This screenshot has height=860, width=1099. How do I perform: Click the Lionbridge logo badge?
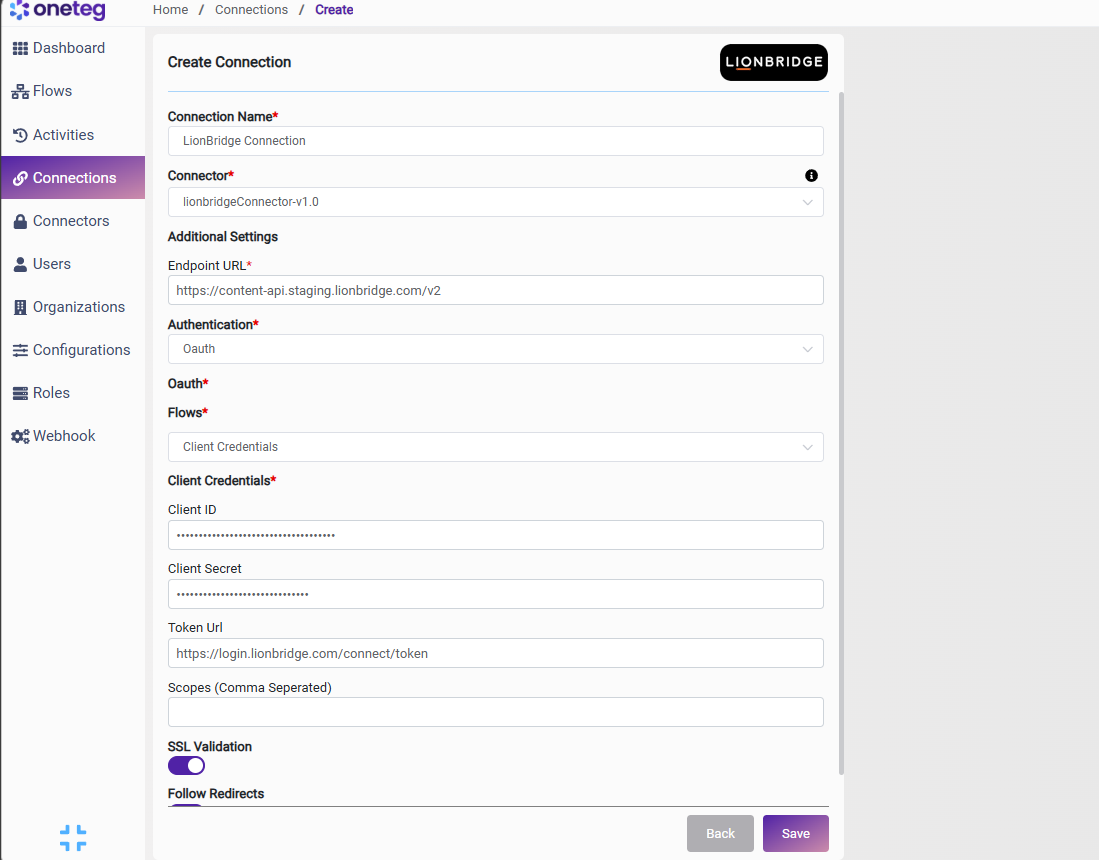tap(774, 62)
